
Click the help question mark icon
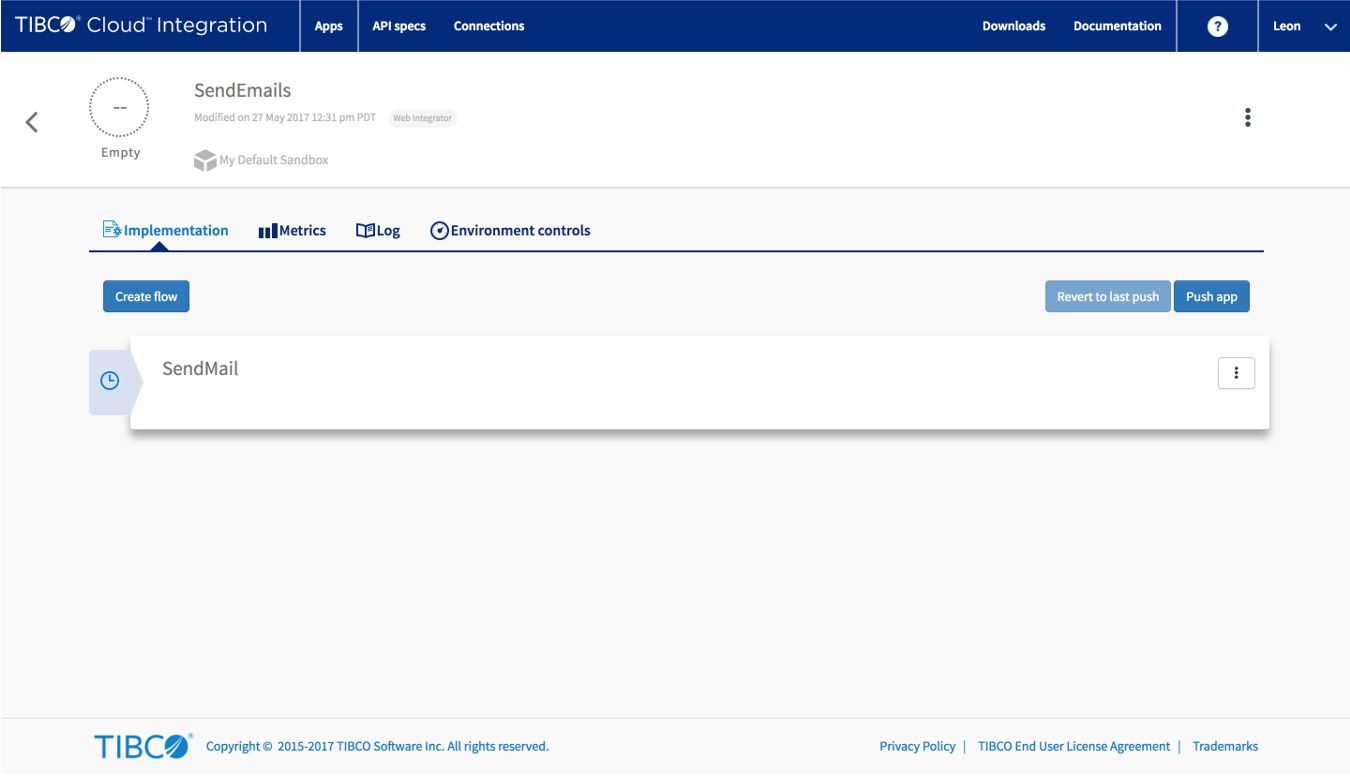(1217, 27)
